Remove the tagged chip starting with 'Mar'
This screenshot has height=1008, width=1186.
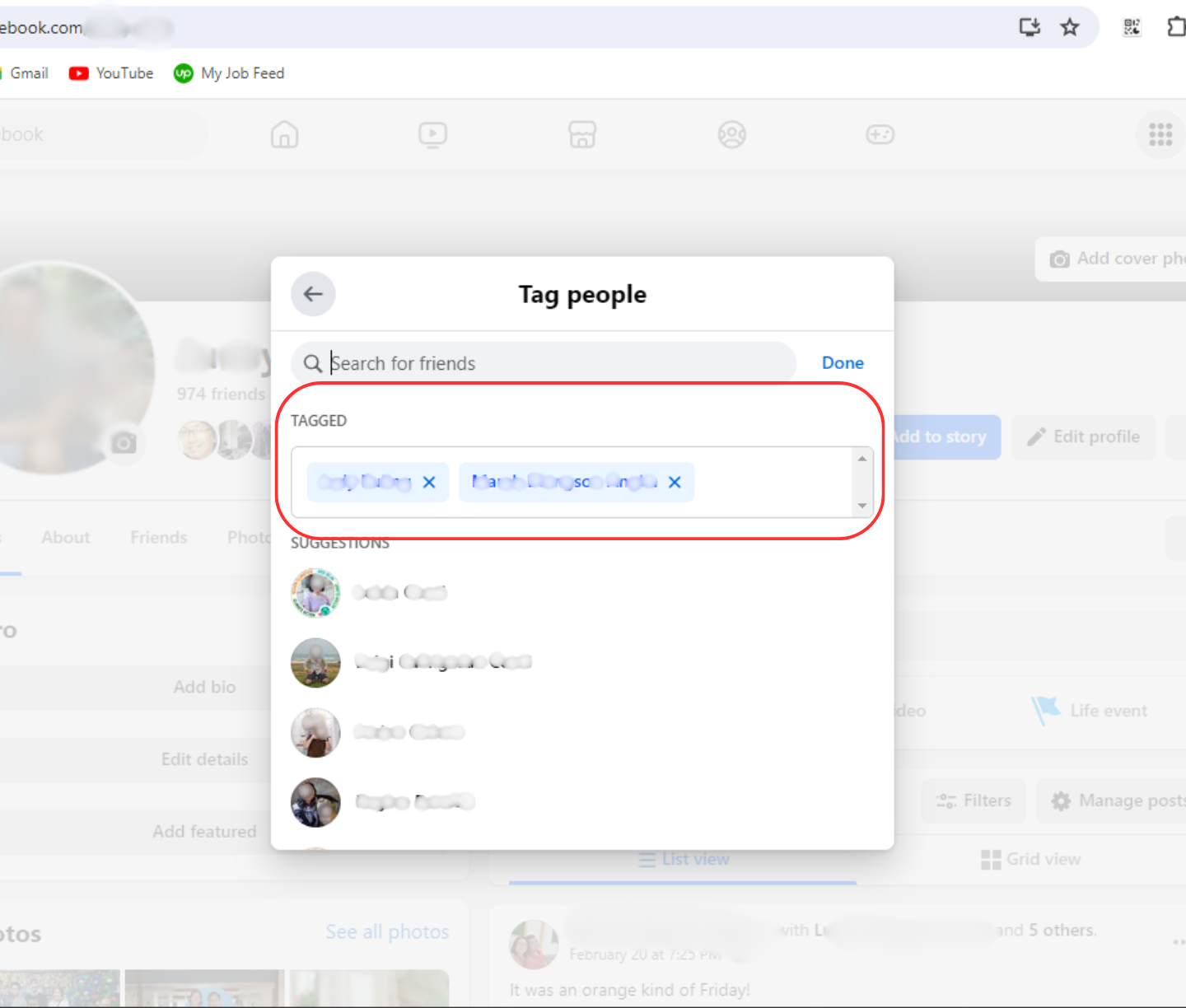(x=675, y=483)
